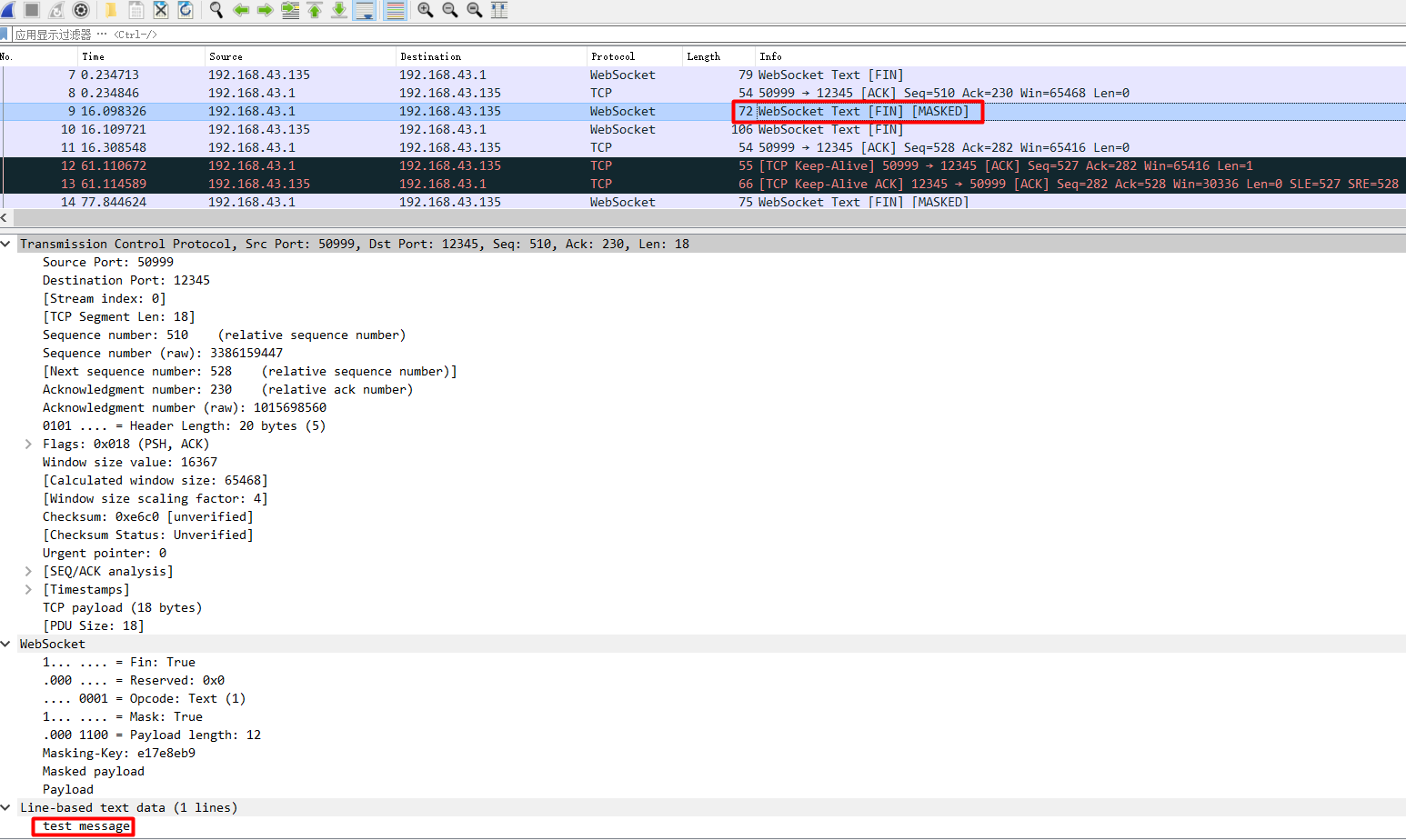
Task: Start a new live capture with the shark fin icon
Action: coord(9,10)
